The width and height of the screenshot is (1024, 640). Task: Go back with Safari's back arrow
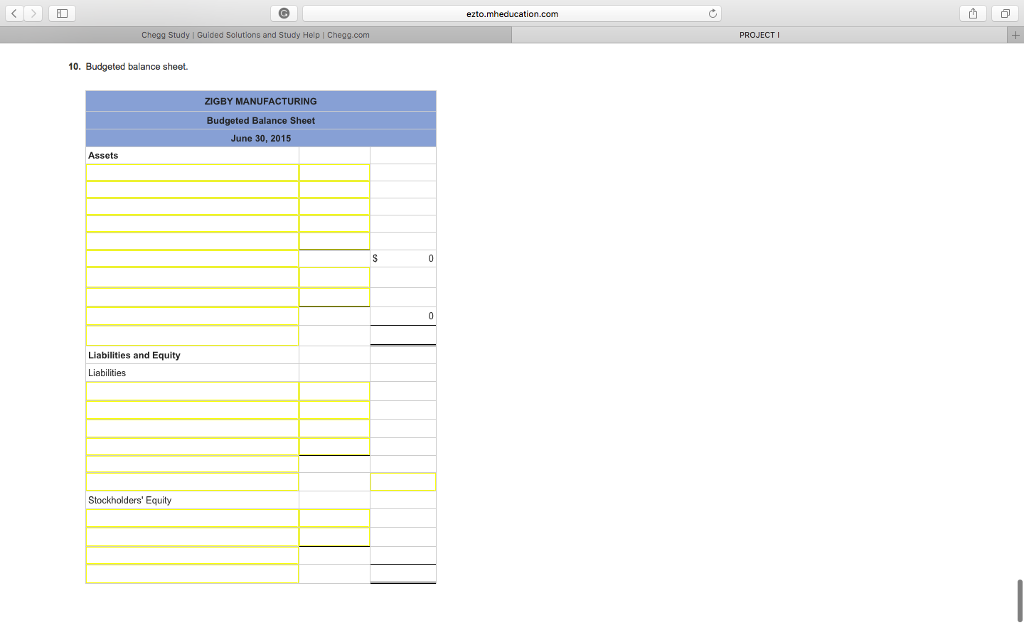tap(14, 13)
